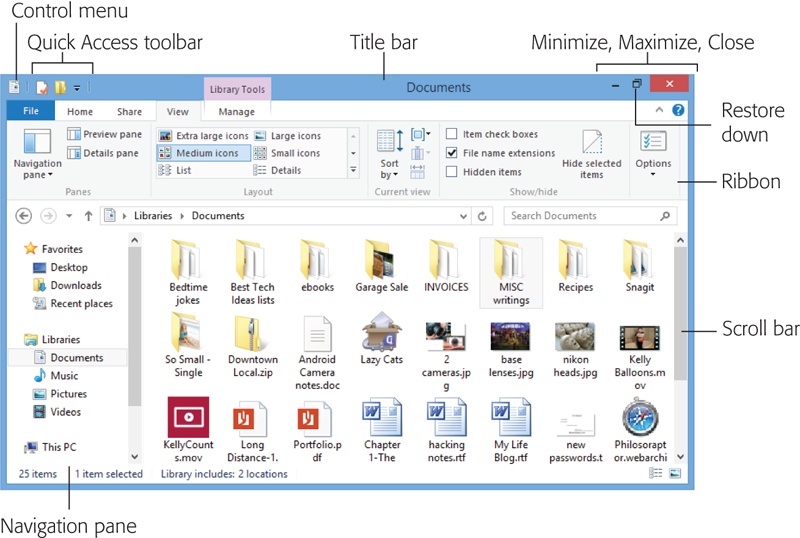Open the Group by dropdown icon
Viewport: 800px width, 538px height.
tap(420, 135)
